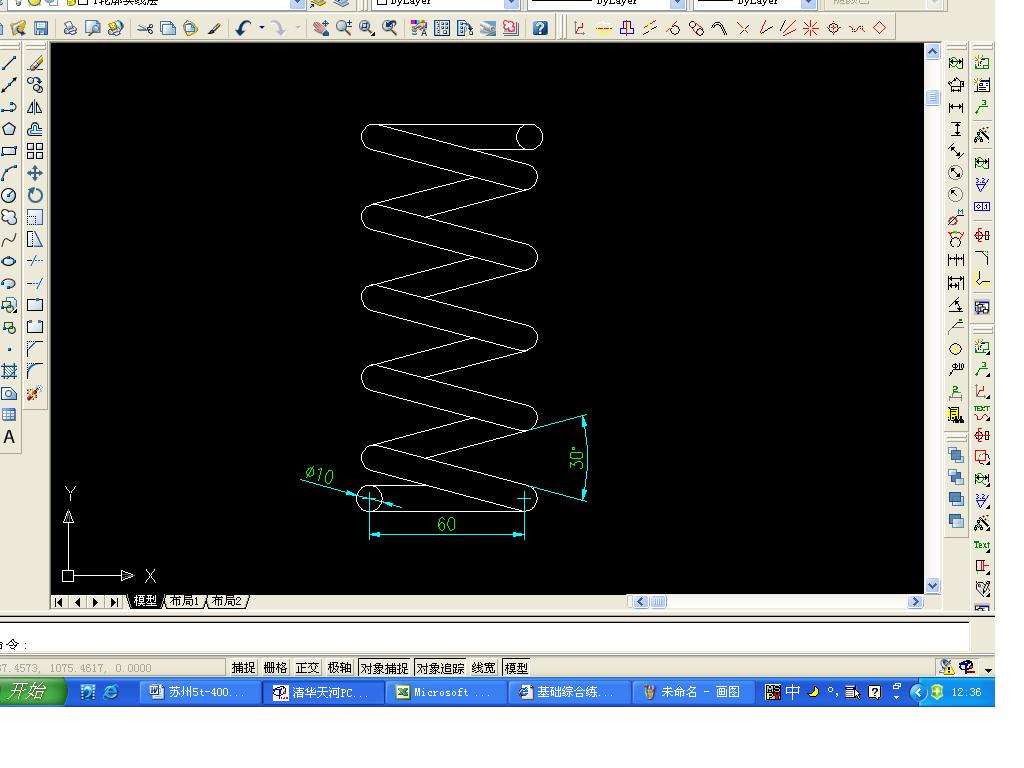This screenshot has height=768, width=1024.
Task: Toggle 对象捕捉 object snap in status bar
Action: (x=384, y=668)
